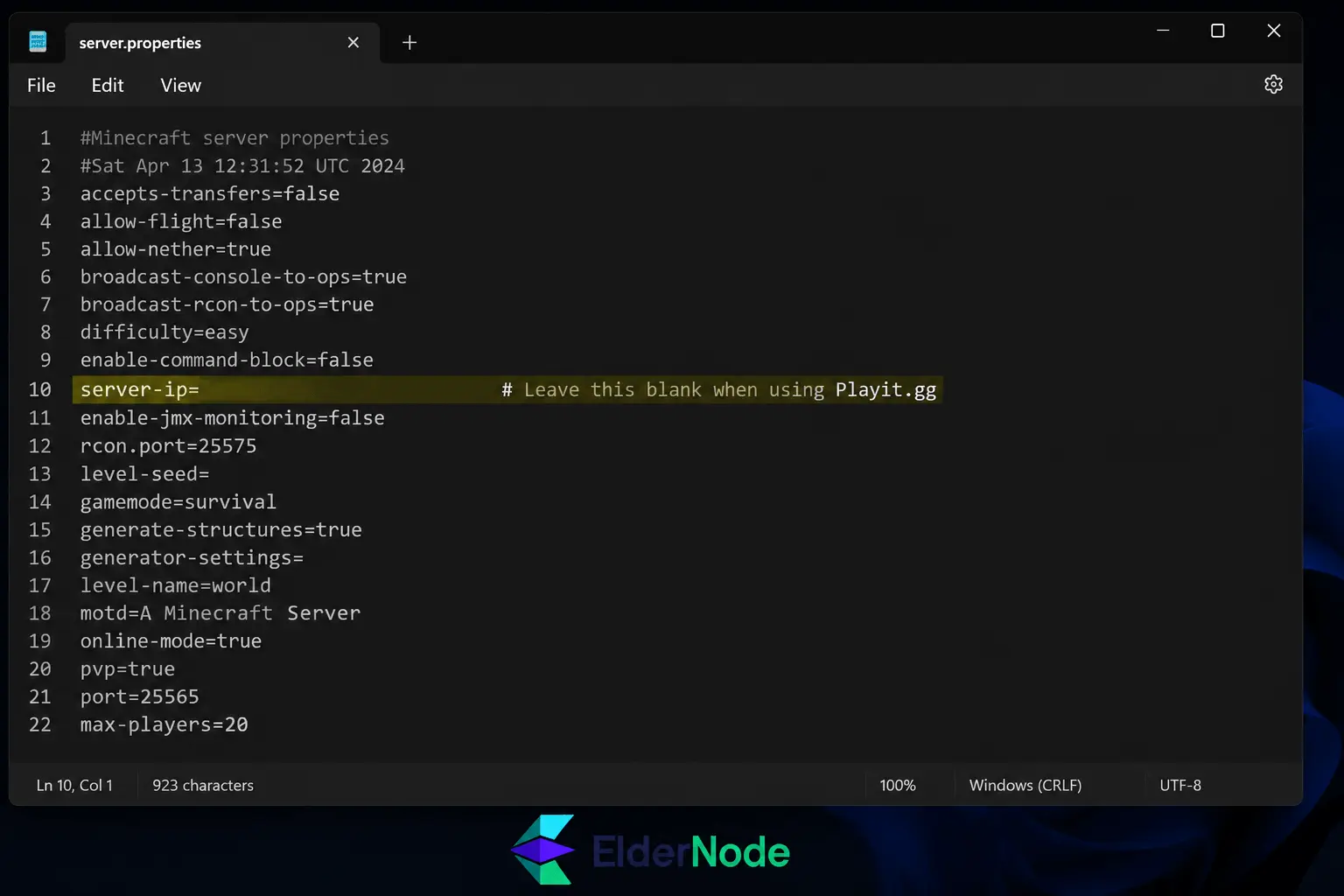Click the line '#Sat Apr 13 12:31:52 UTC 2024'
The image size is (1344, 896).
point(242,166)
